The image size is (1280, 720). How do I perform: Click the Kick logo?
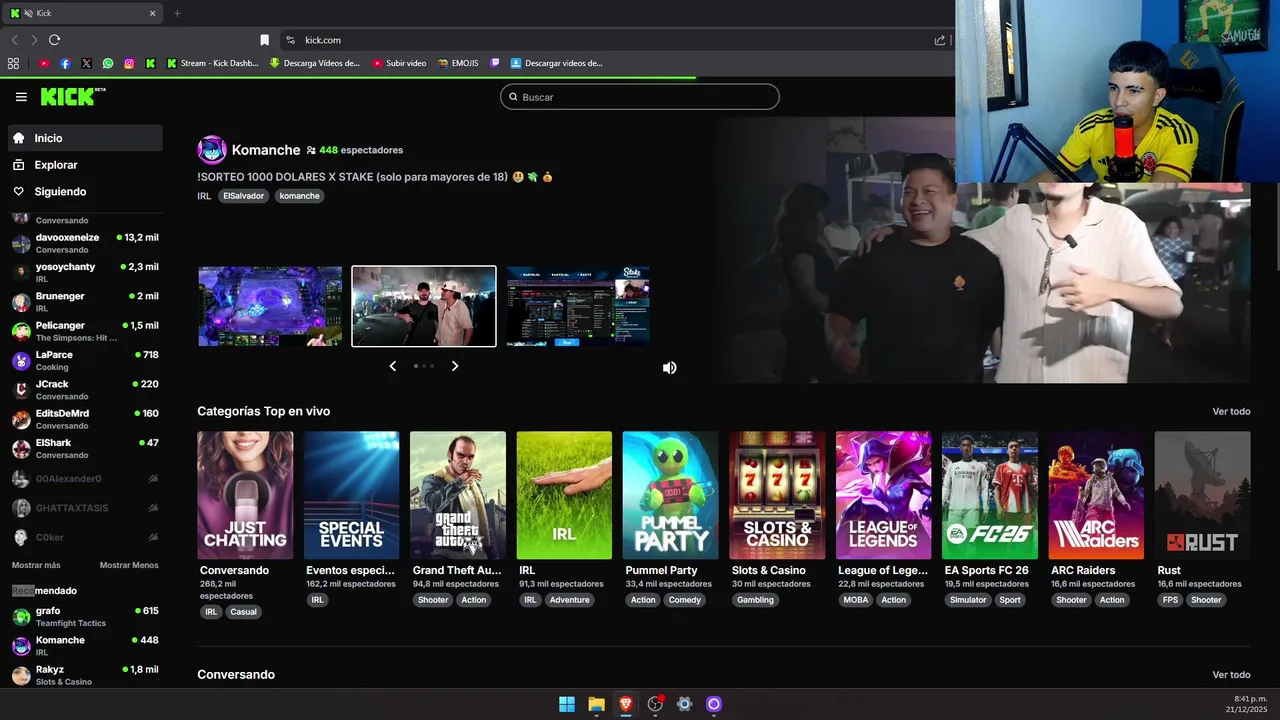click(72, 96)
